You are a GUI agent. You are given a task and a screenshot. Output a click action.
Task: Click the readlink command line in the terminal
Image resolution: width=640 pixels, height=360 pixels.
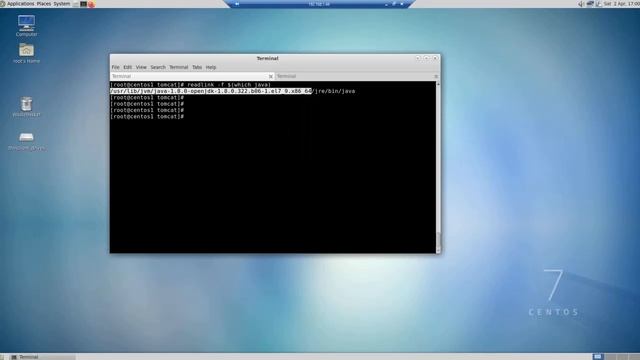pyautogui.click(x=190, y=84)
